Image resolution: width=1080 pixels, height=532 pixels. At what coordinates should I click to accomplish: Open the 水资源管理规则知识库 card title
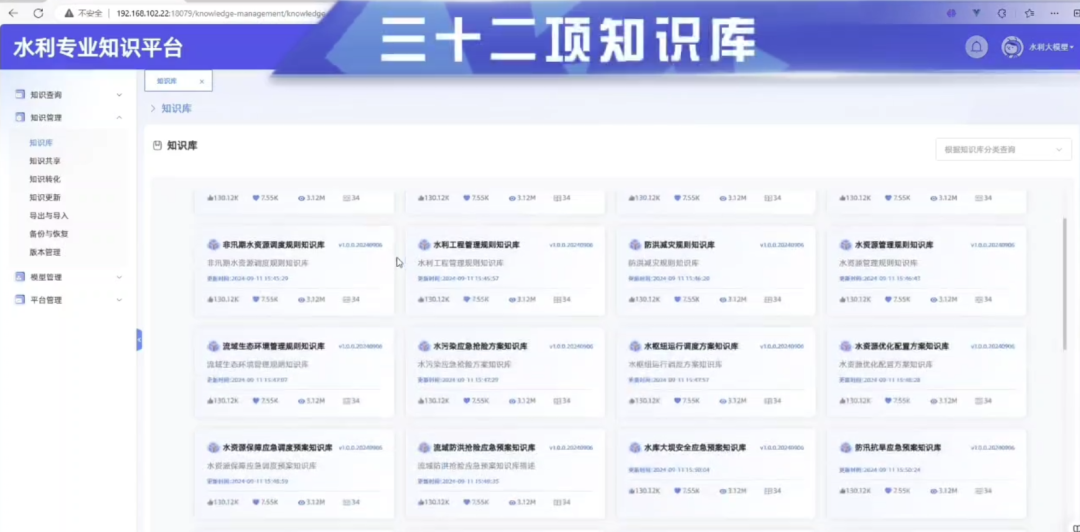tap(894, 245)
